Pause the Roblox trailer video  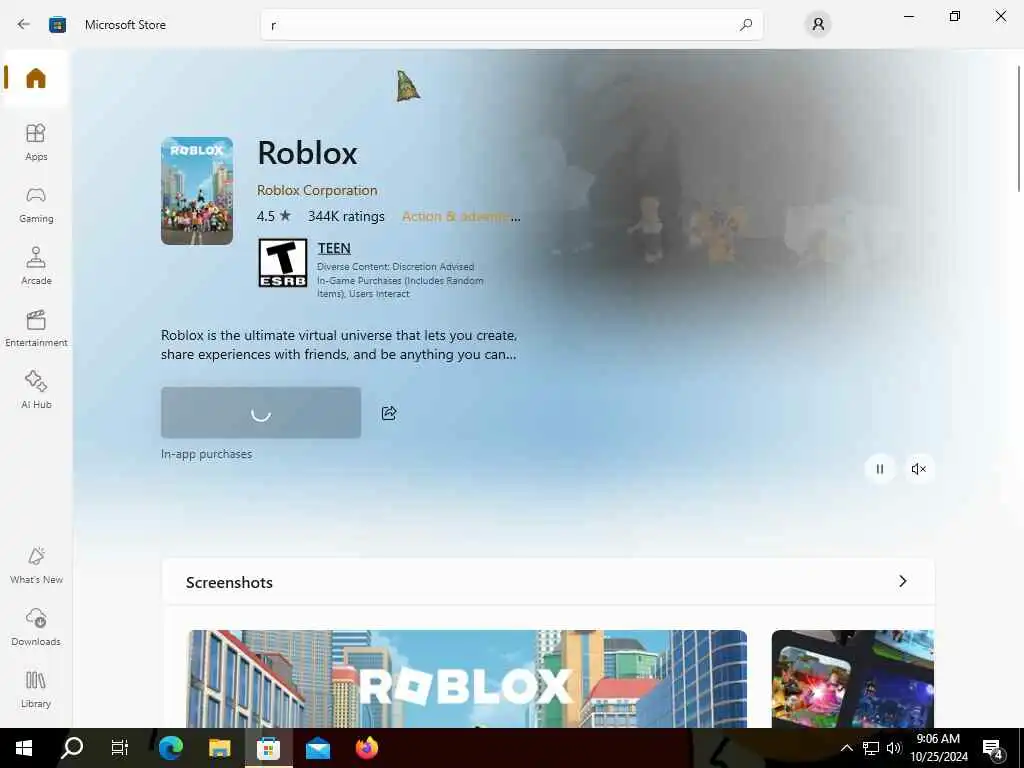(x=880, y=468)
